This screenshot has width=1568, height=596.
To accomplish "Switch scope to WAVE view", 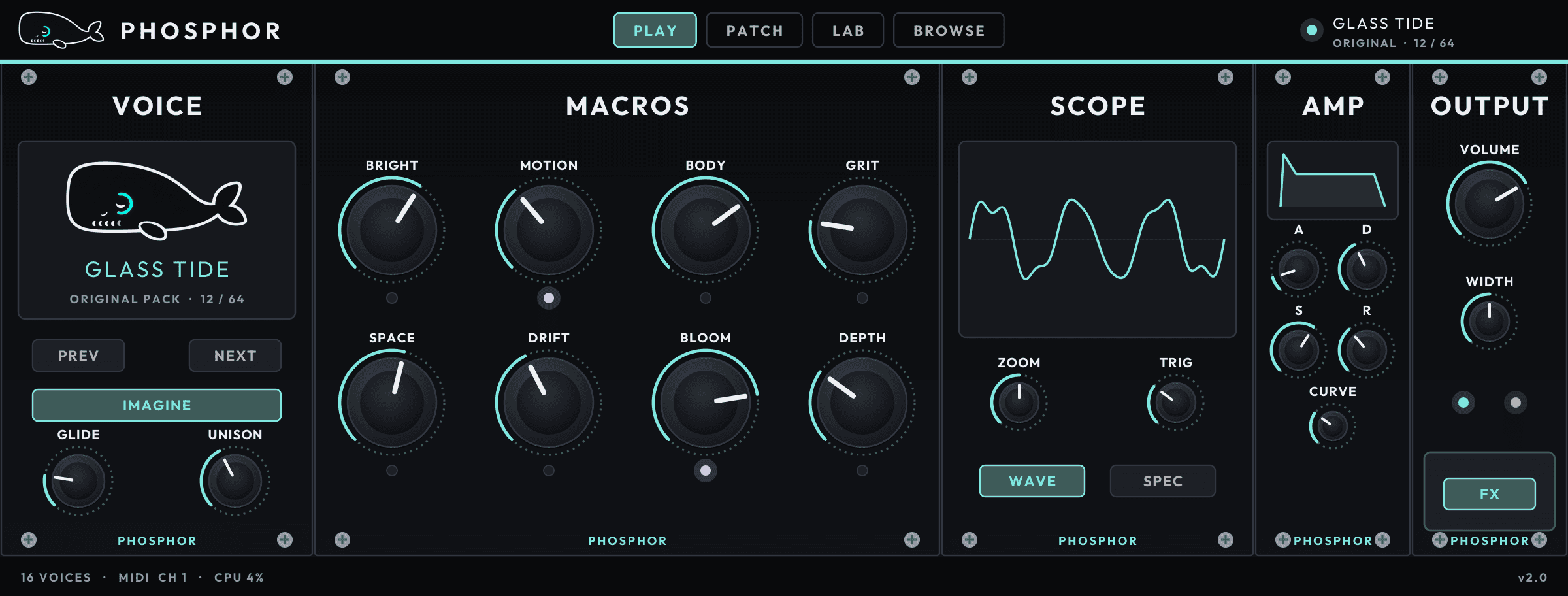I will [1032, 481].
